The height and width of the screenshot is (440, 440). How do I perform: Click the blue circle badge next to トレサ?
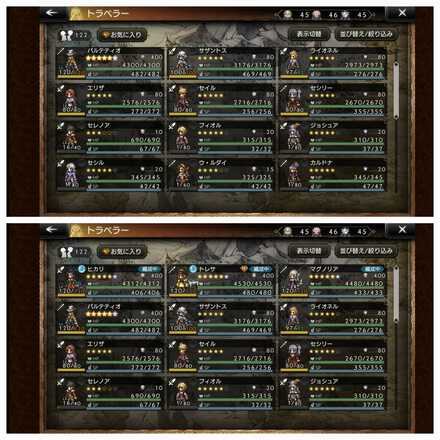pos(193,269)
